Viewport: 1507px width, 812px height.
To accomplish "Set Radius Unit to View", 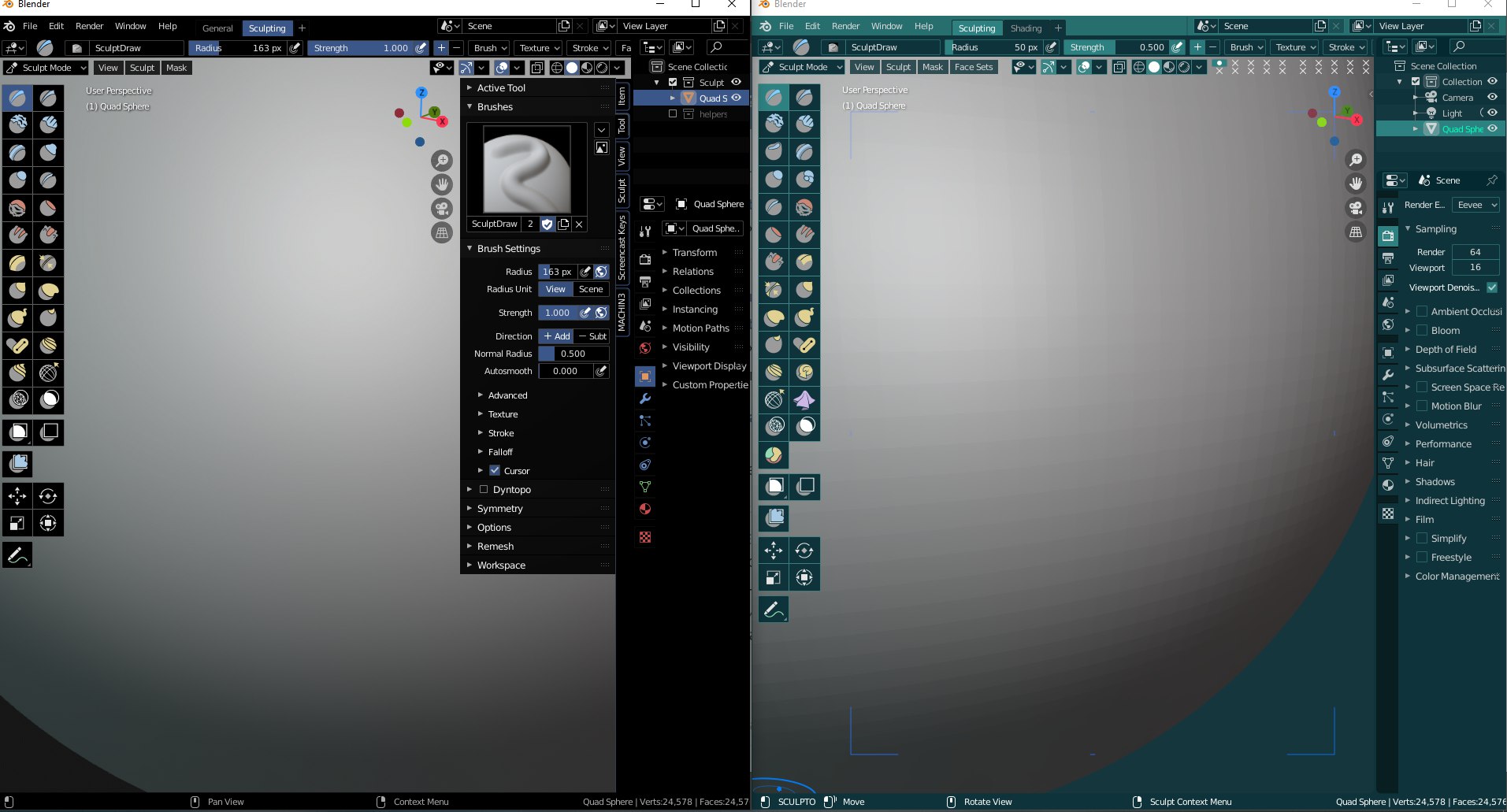I will coord(555,289).
